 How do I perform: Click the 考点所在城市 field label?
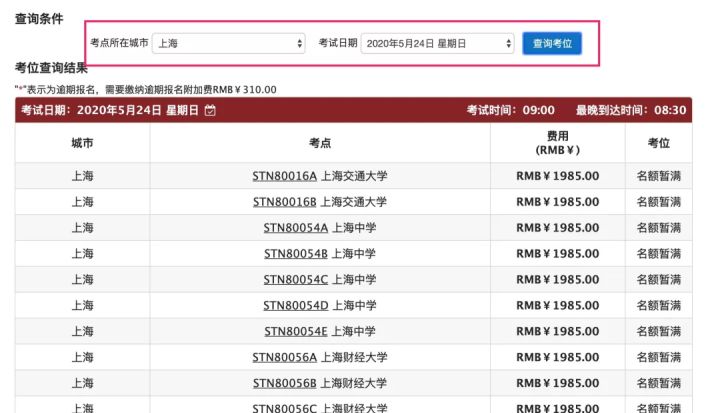tap(119, 43)
